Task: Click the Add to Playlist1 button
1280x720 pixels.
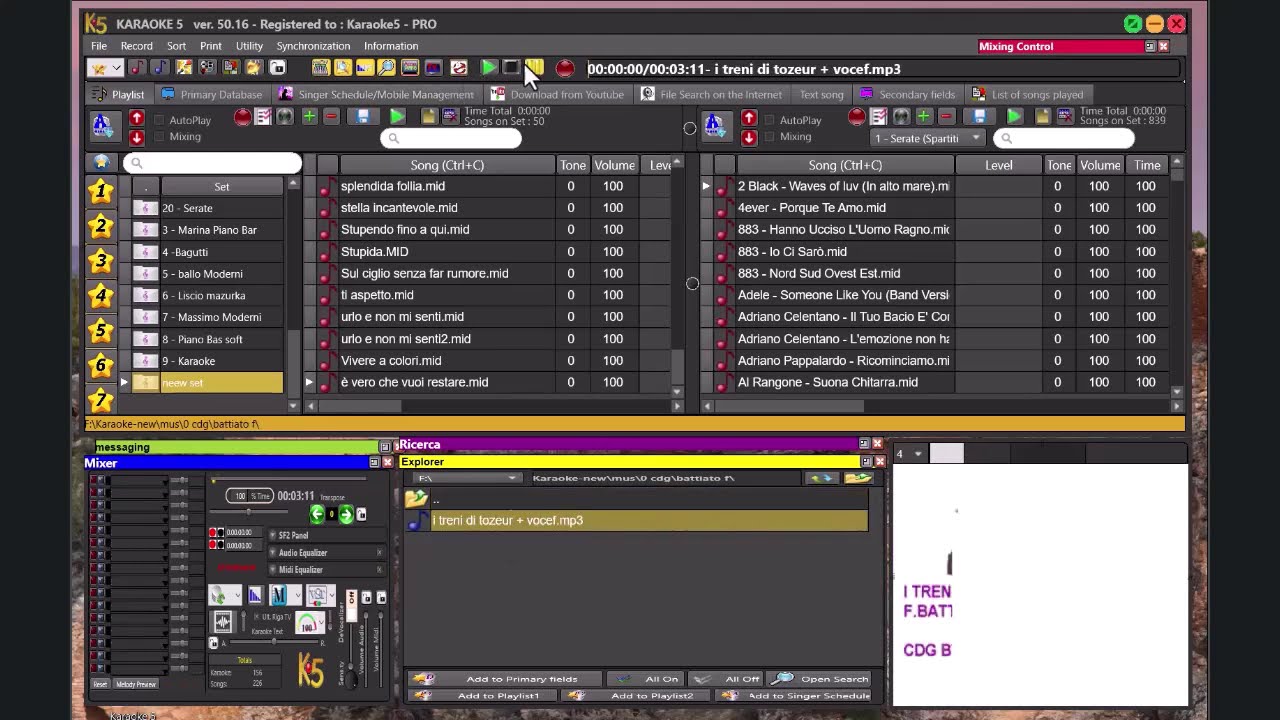Action: [483, 696]
